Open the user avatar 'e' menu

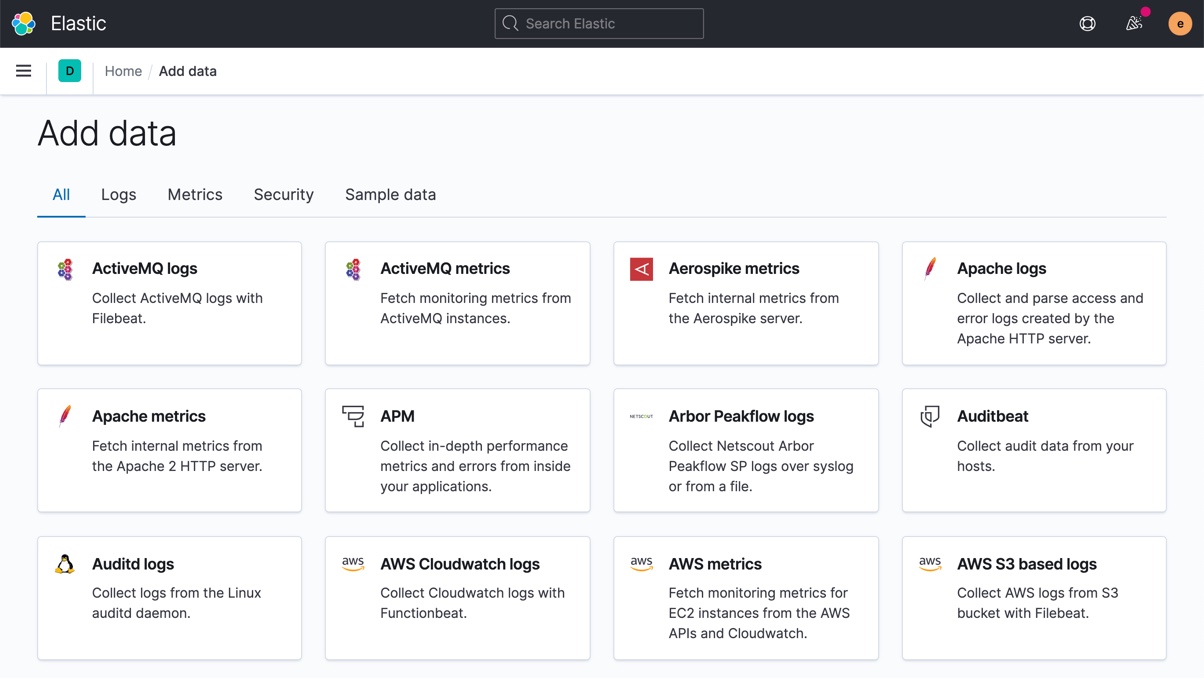[1180, 23]
